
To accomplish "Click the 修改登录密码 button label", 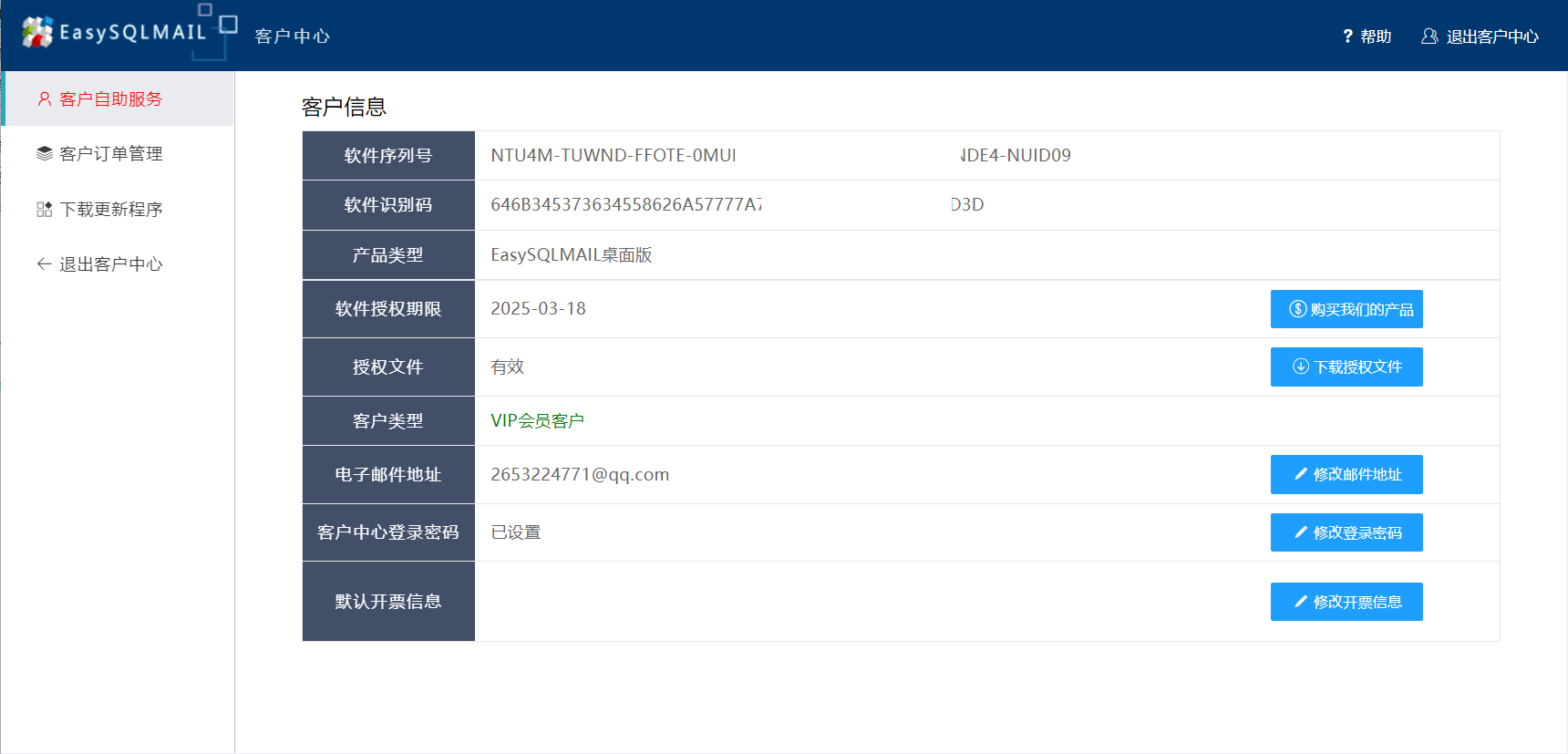I will pyautogui.click(x=1357, y=532).
